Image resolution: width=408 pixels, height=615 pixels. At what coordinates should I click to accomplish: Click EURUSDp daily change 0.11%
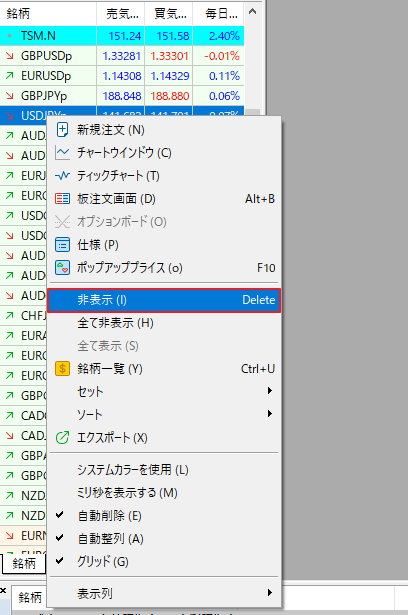coord(224,76)
